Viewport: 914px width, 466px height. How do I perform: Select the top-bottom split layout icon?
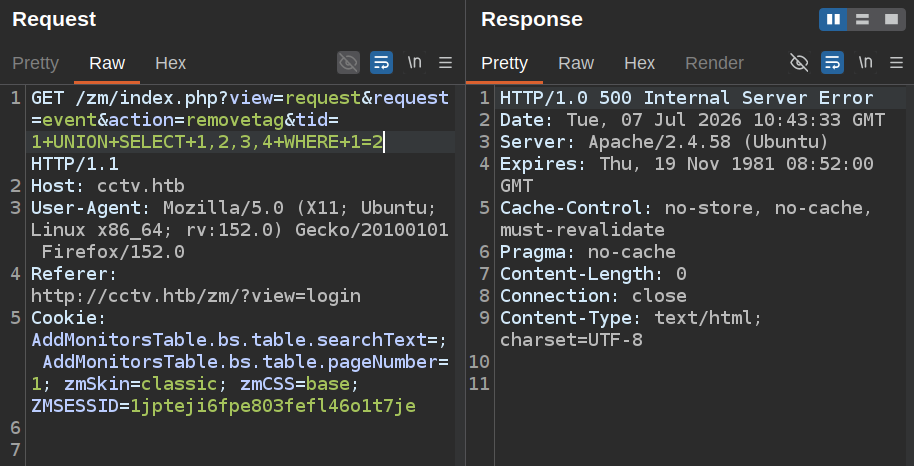tap(862, 19)
